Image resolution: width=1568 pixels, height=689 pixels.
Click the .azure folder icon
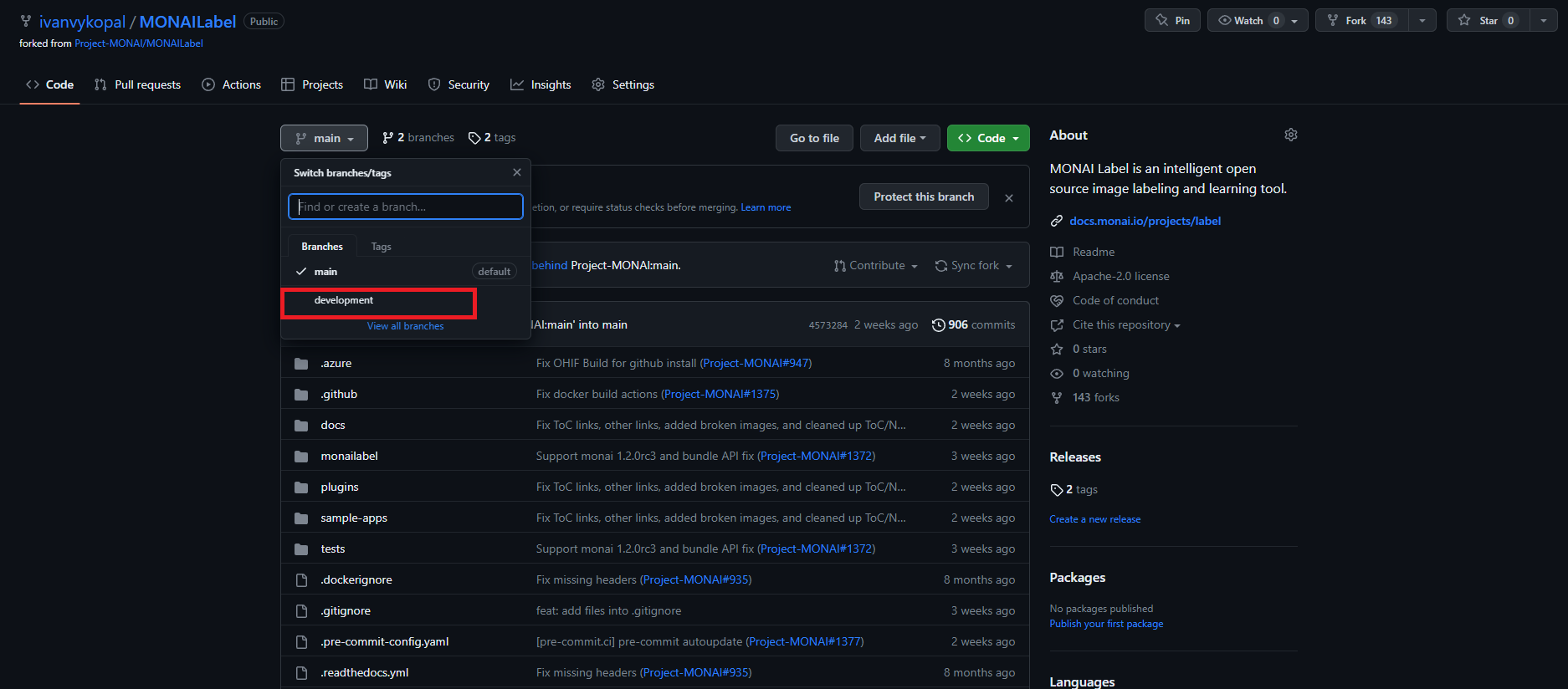tap(301, 364)
